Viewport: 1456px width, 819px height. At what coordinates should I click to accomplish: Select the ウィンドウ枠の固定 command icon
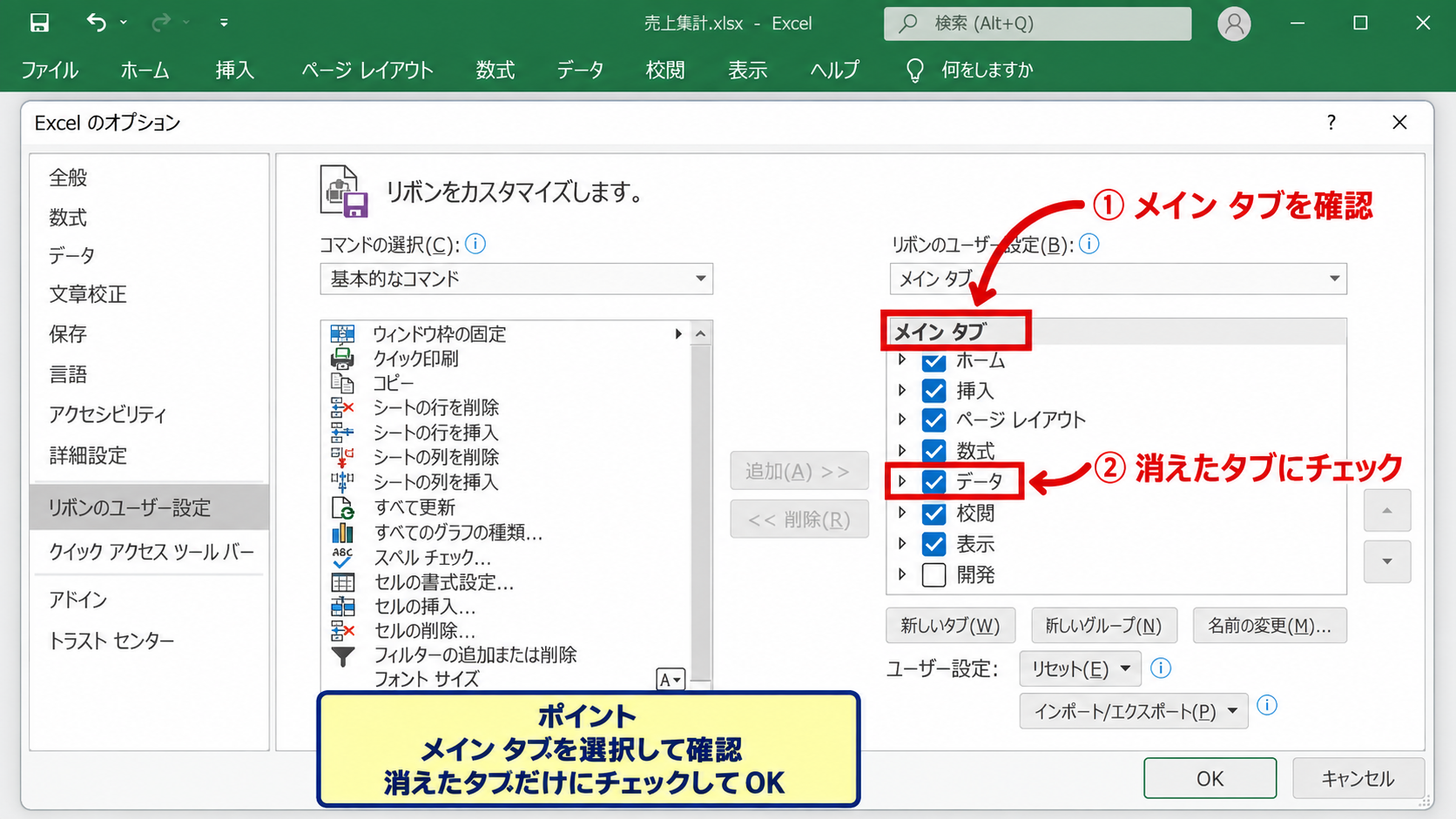coord(343,333)
